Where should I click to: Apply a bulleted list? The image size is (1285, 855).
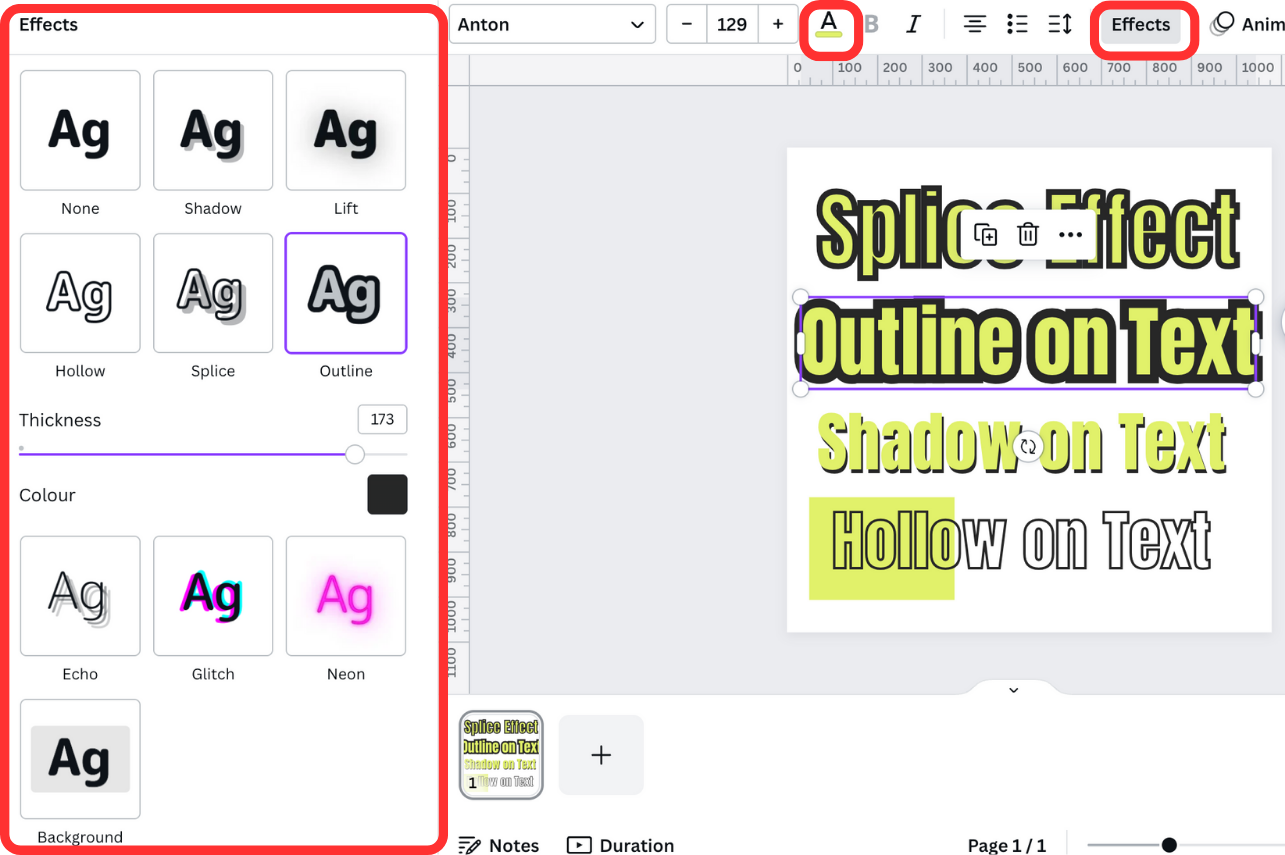pos(1018,24)
